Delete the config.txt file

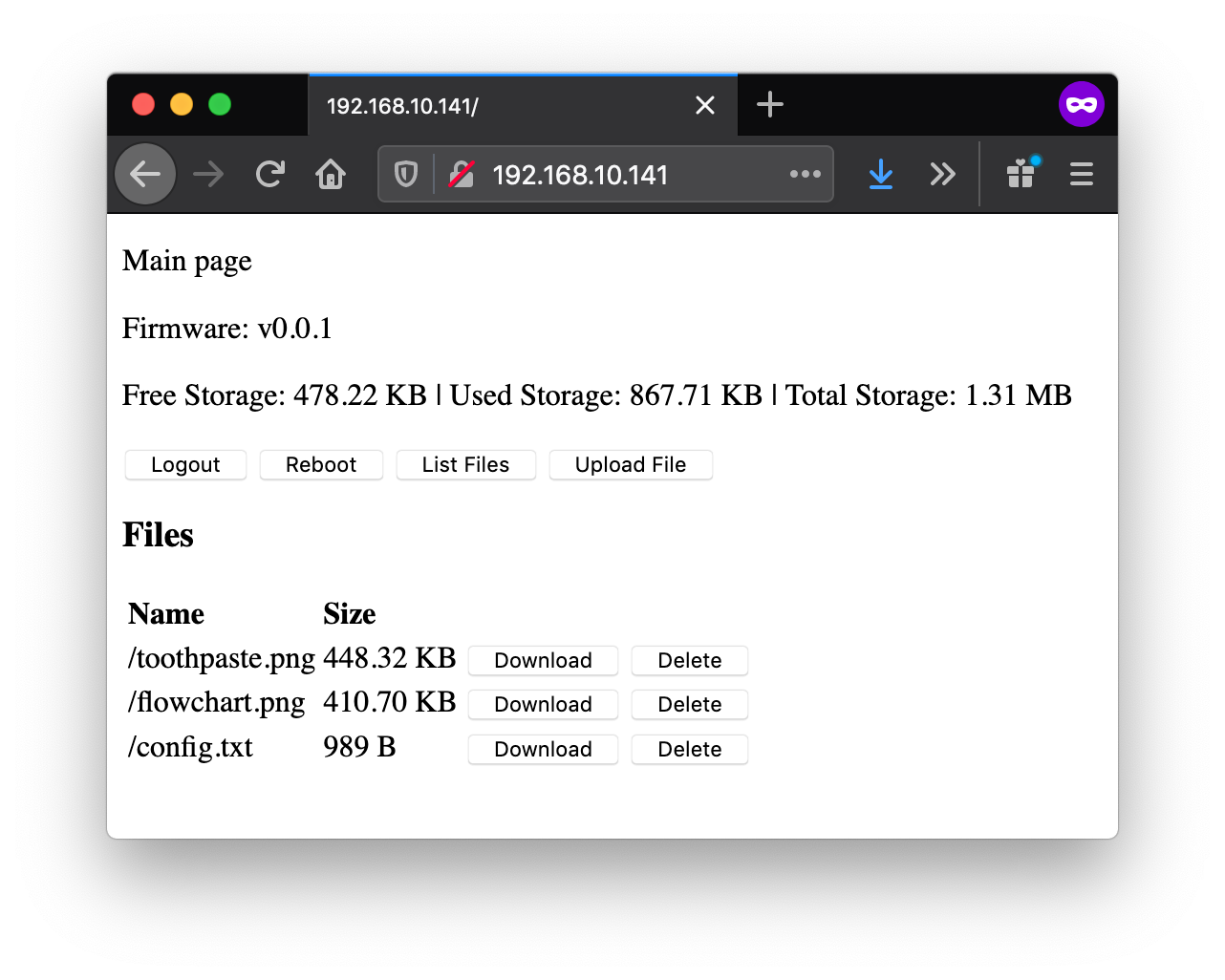pos(690,750)
